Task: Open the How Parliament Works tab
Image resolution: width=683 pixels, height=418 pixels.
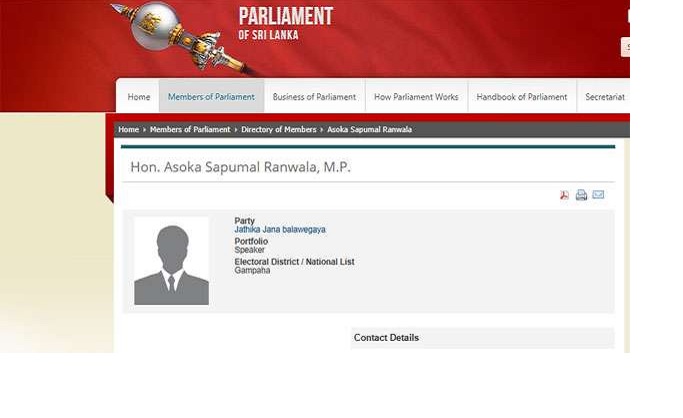Action: pyautogui.click(x=416, y=97)
